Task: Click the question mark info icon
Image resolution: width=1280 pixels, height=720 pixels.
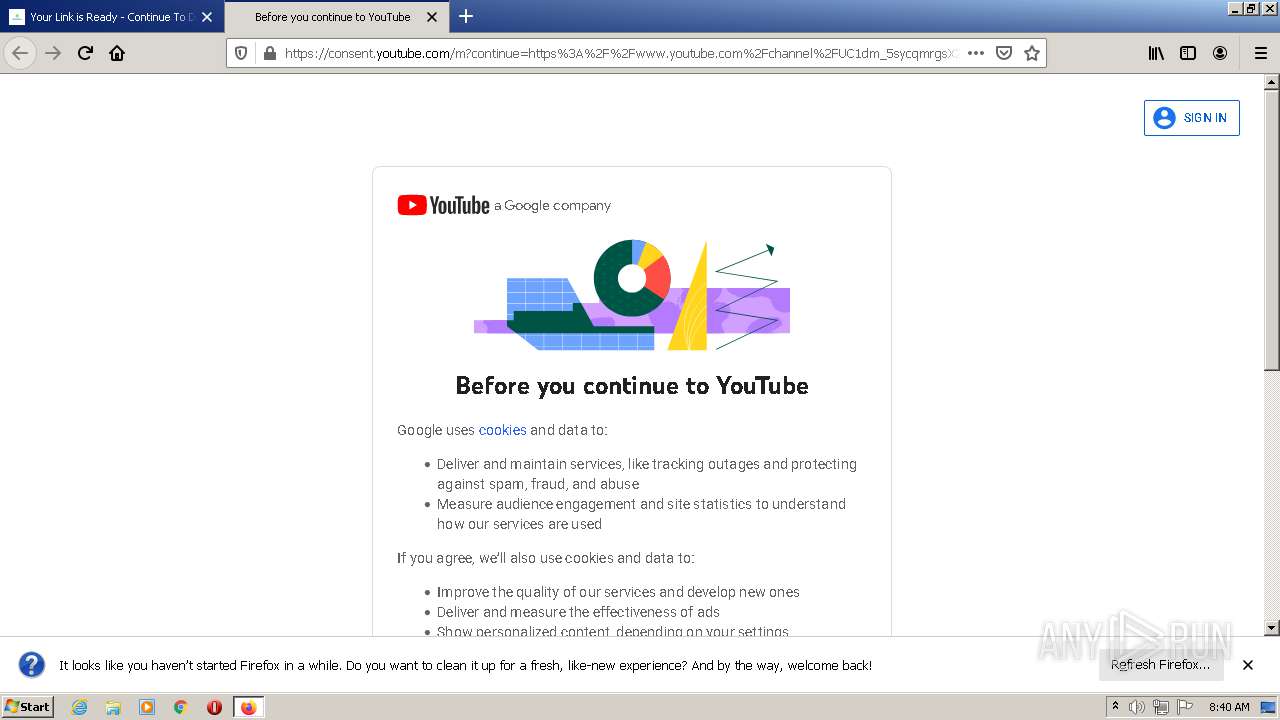Action: tap(32, 665)
